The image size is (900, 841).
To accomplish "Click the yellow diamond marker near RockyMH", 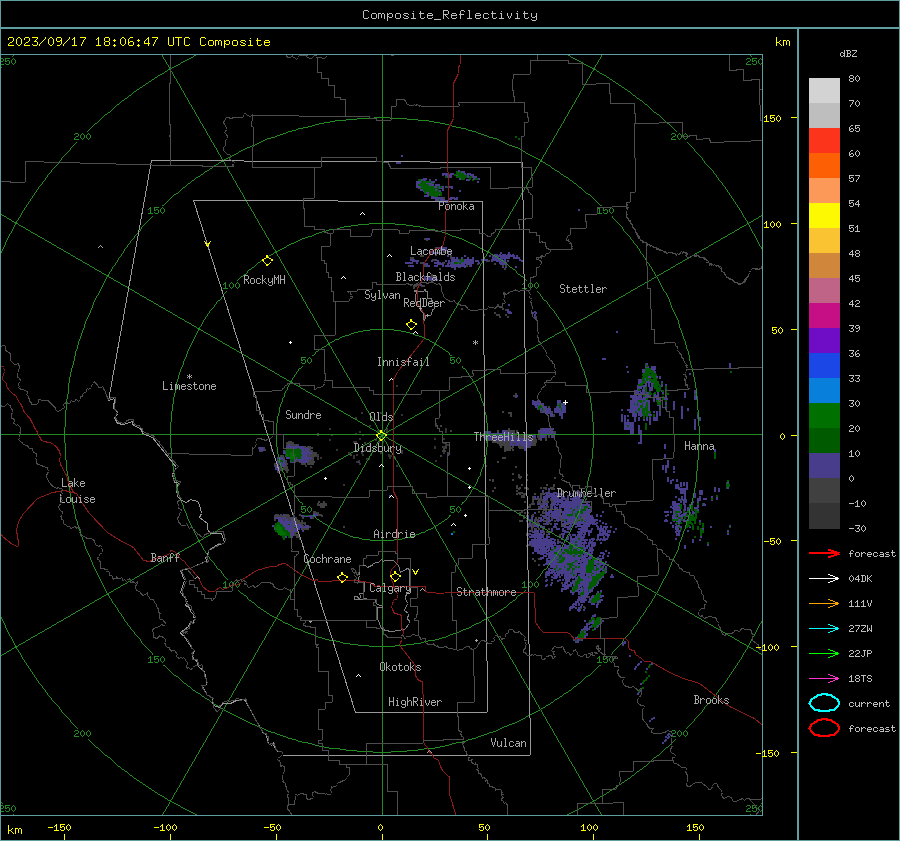I will click(x=267, y=261).
